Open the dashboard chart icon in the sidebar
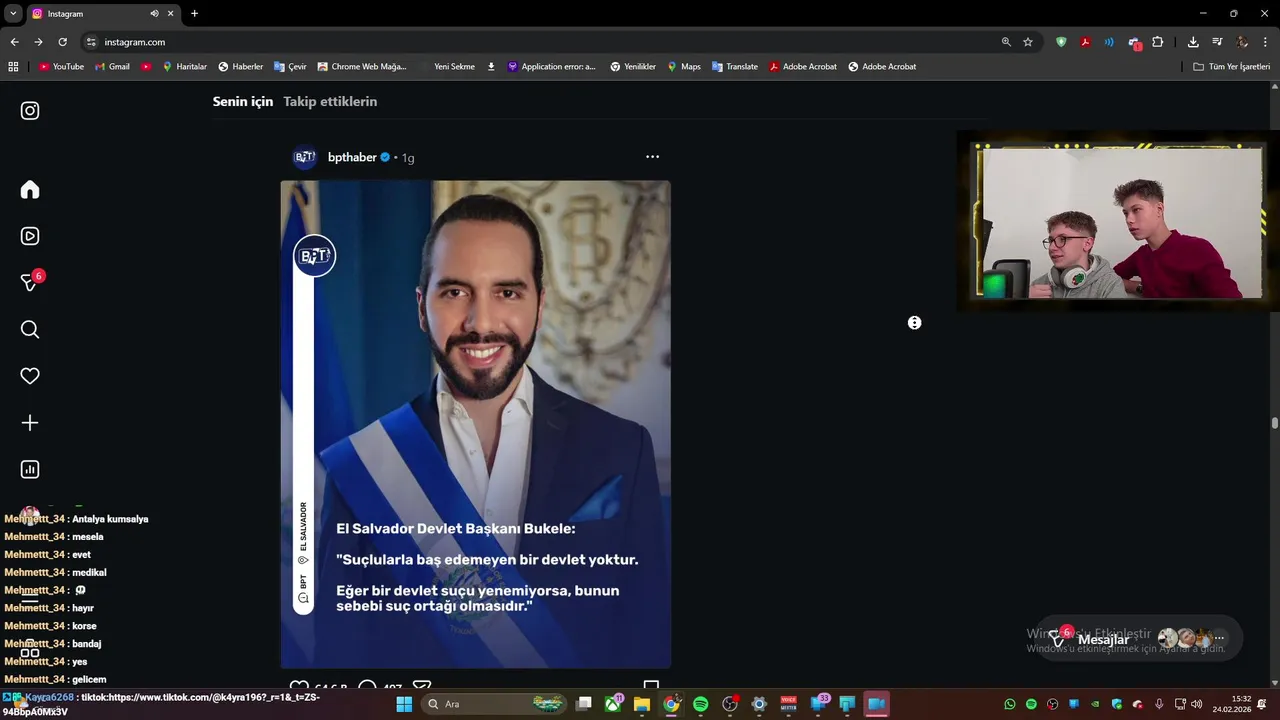This screenshot has height=720, width=1280. pyautogui.click(x=30, y=470)
